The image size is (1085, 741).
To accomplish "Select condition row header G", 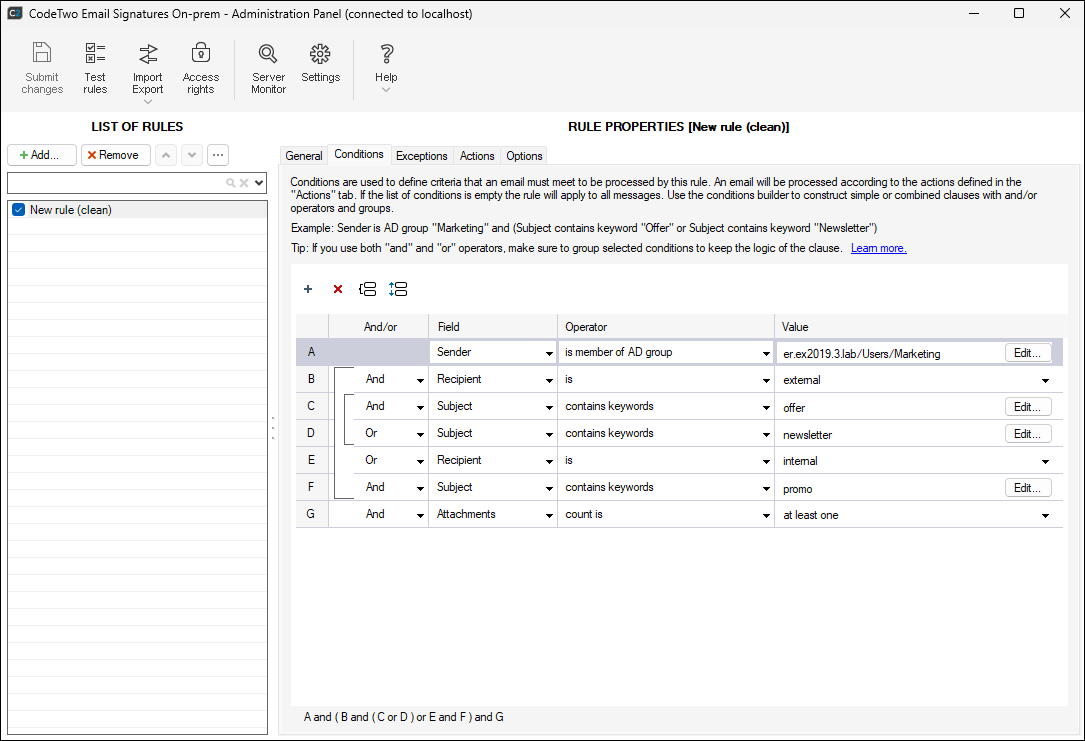I will pos(312,514).
